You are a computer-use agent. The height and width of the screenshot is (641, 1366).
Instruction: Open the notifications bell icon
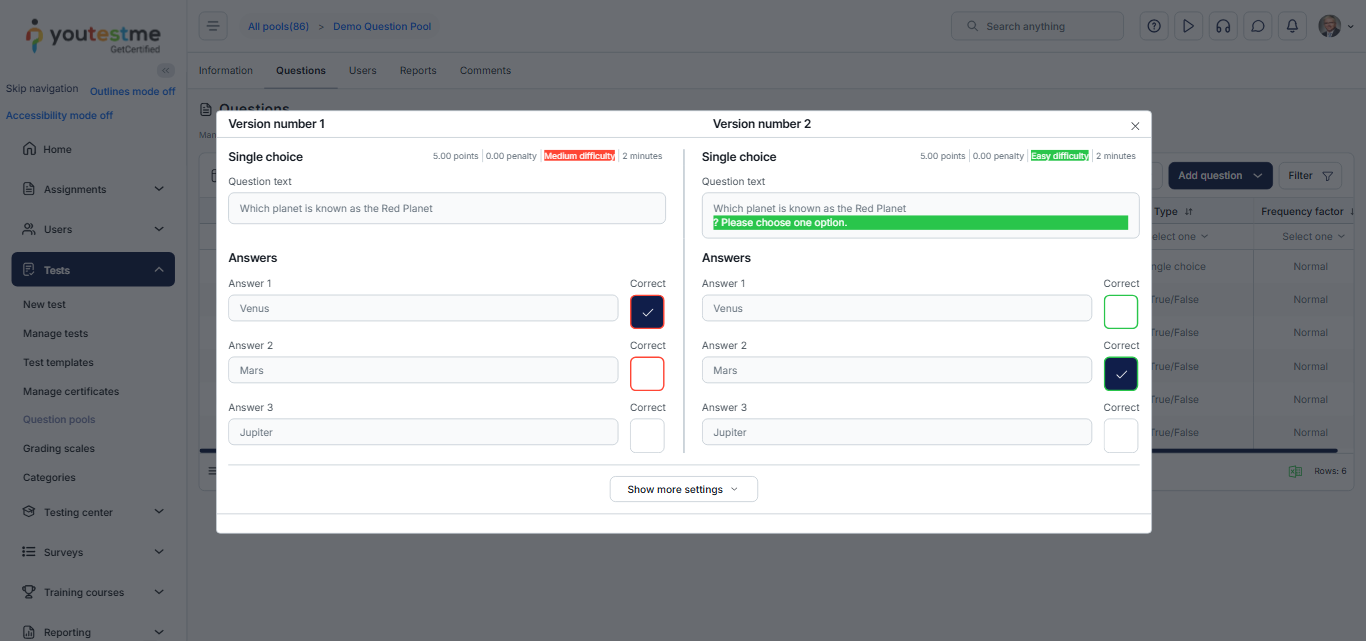1293,26
